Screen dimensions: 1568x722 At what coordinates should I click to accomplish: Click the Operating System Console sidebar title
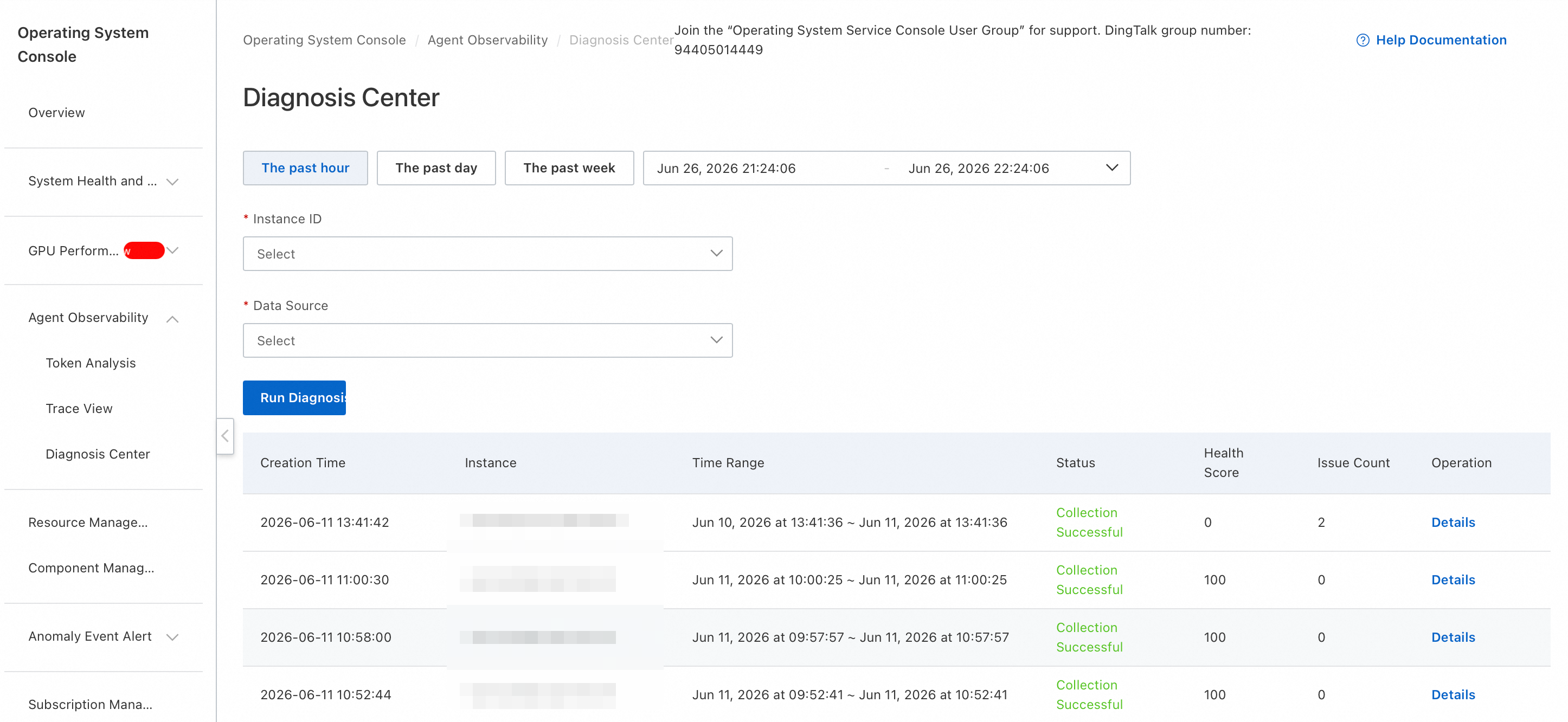(83, 44)
